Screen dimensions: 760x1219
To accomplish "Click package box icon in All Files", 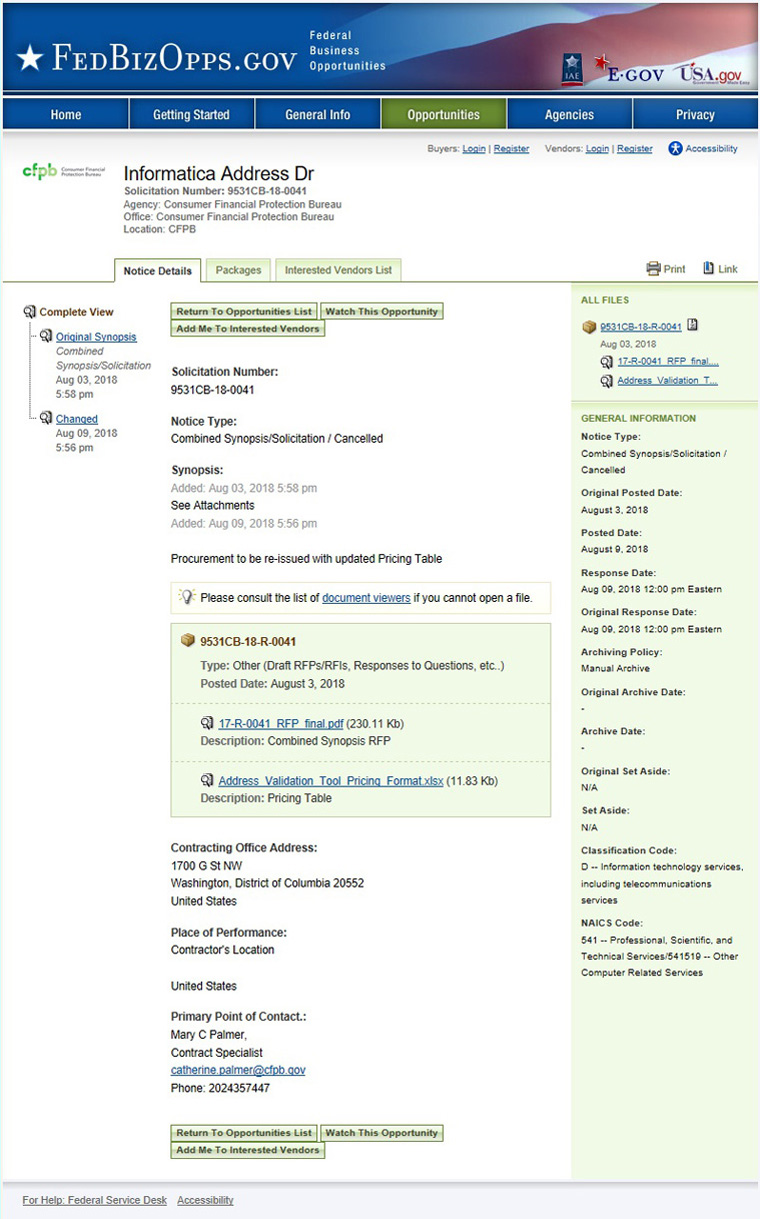I will pos(589,326).
